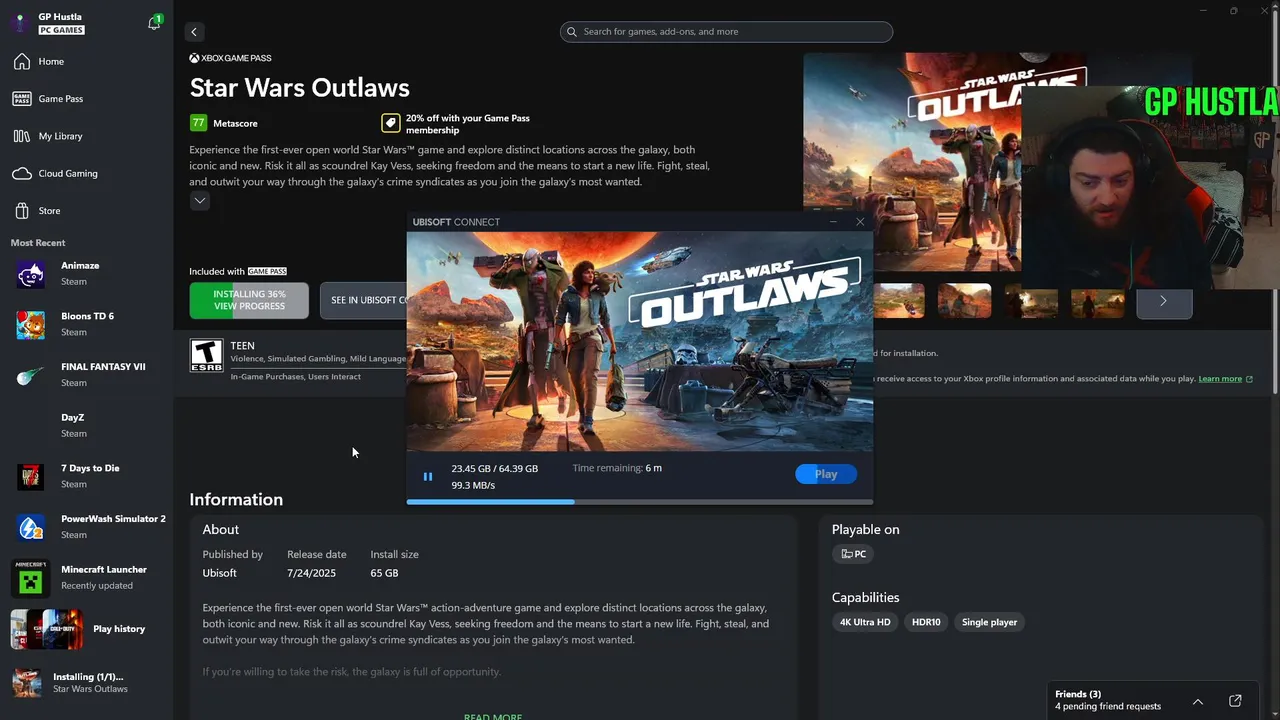Close the Ubisoft Connect window
This screenshot has width=1280, height=720.
(860, 222)
